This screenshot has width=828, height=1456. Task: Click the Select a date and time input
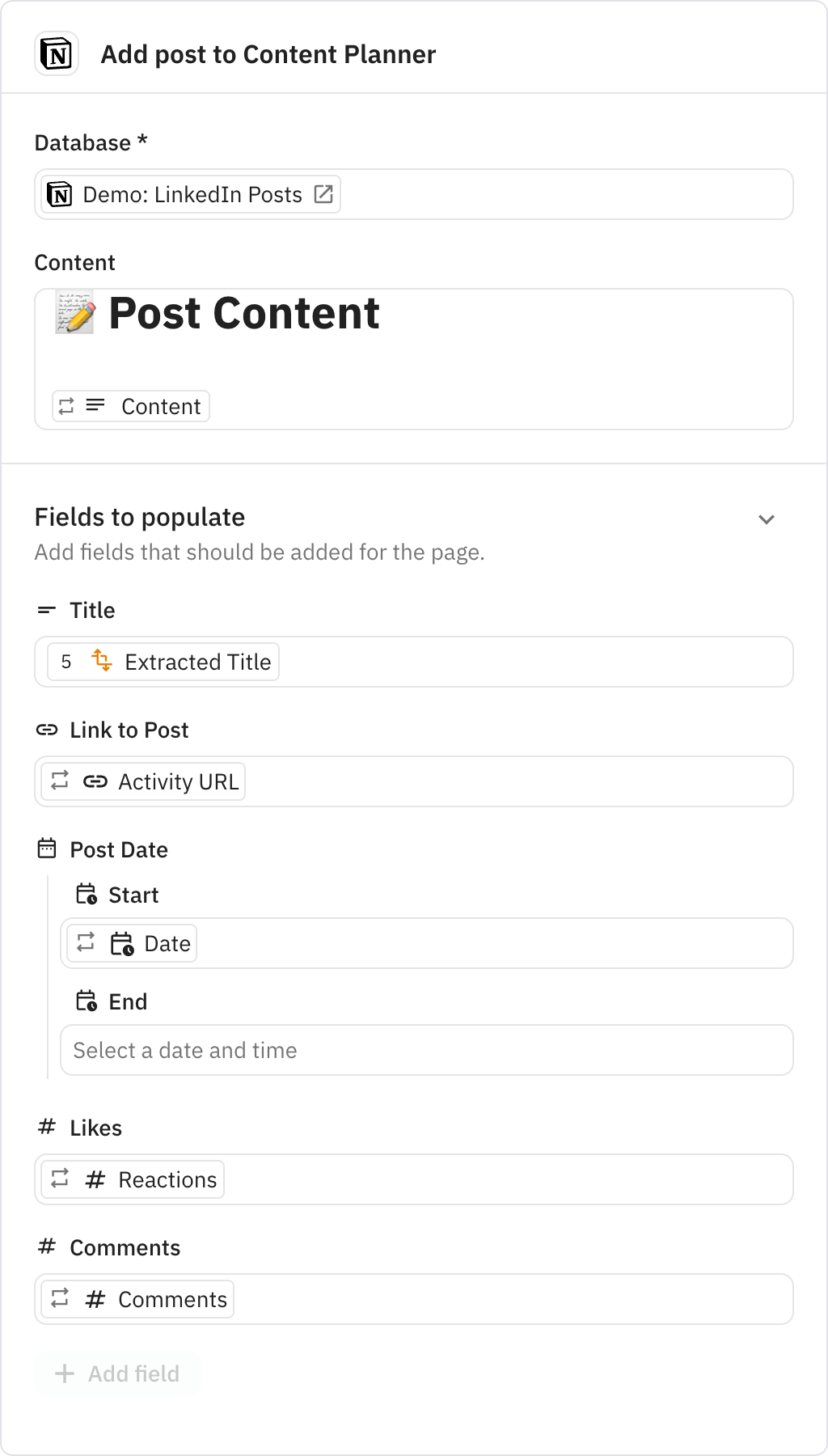[x=427, y=1050]
